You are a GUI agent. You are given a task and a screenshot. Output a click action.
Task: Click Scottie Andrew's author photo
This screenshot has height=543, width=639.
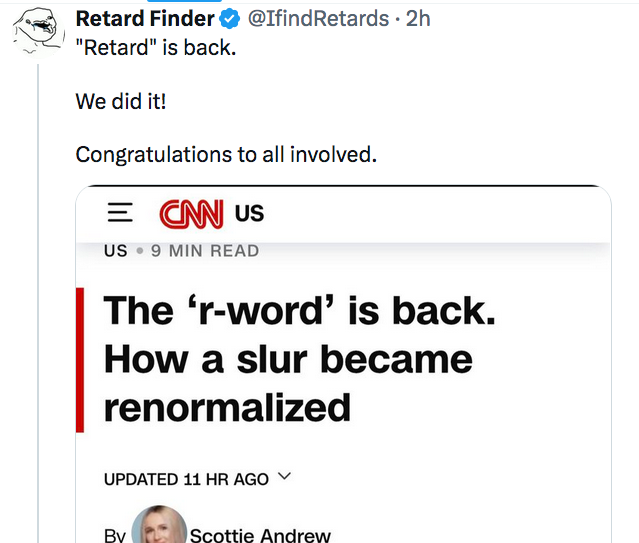pyautogui.click(x=159, y=525)
